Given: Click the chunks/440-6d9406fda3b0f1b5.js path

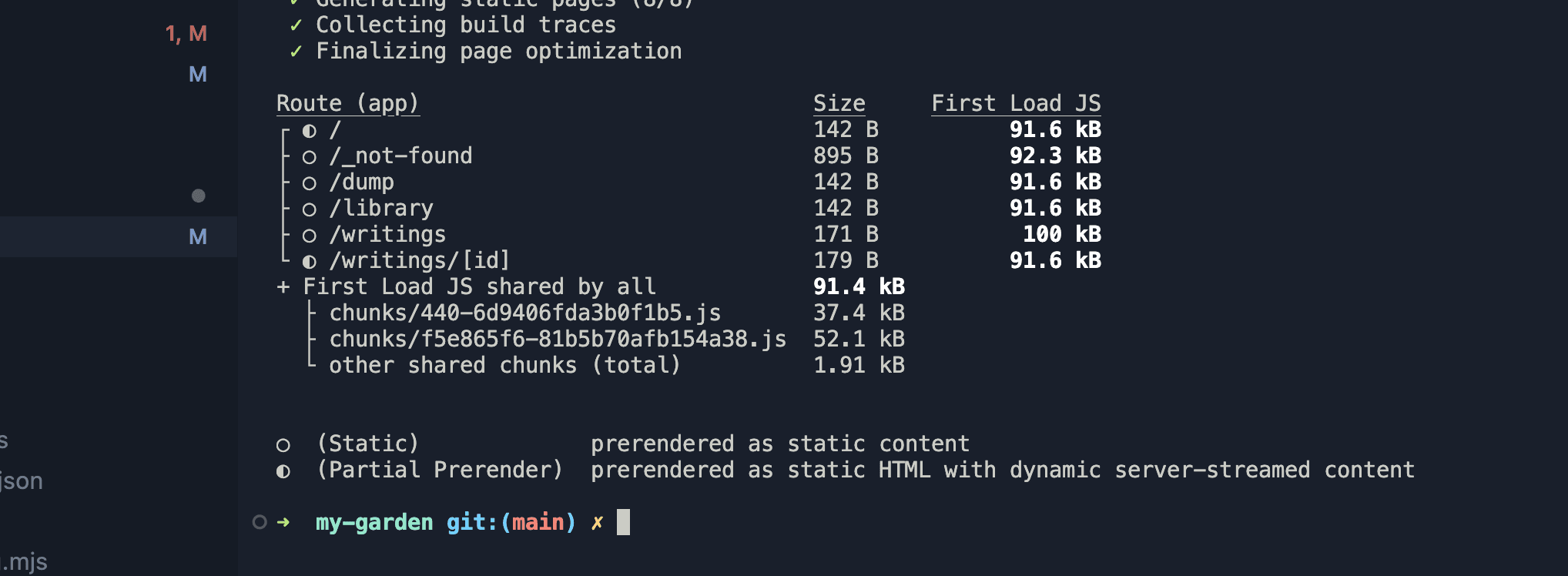Looking at the screenshot, I should (525, 313).
